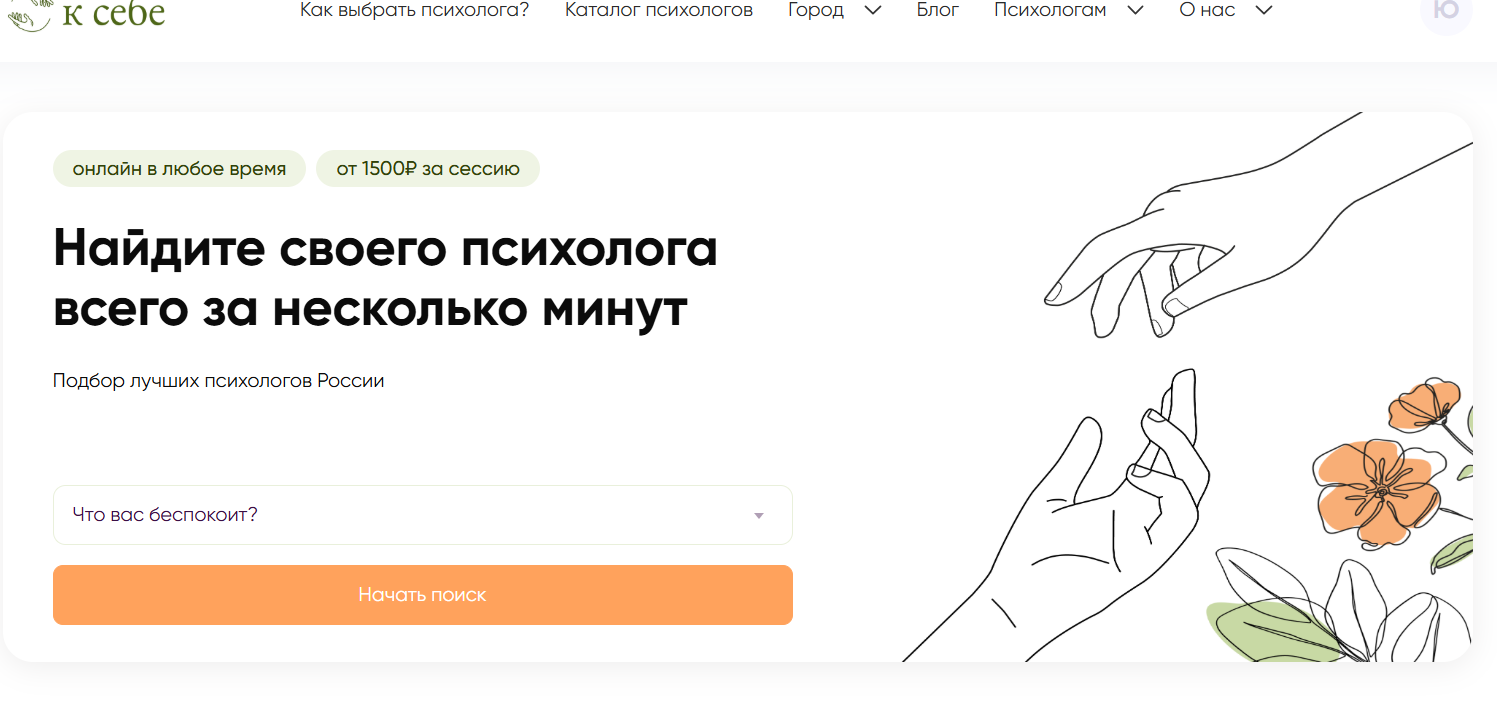This screenshot has width=1497, height=719.
Task: Click the chevron next to Психологам
Action: (x=1135, y=11)
